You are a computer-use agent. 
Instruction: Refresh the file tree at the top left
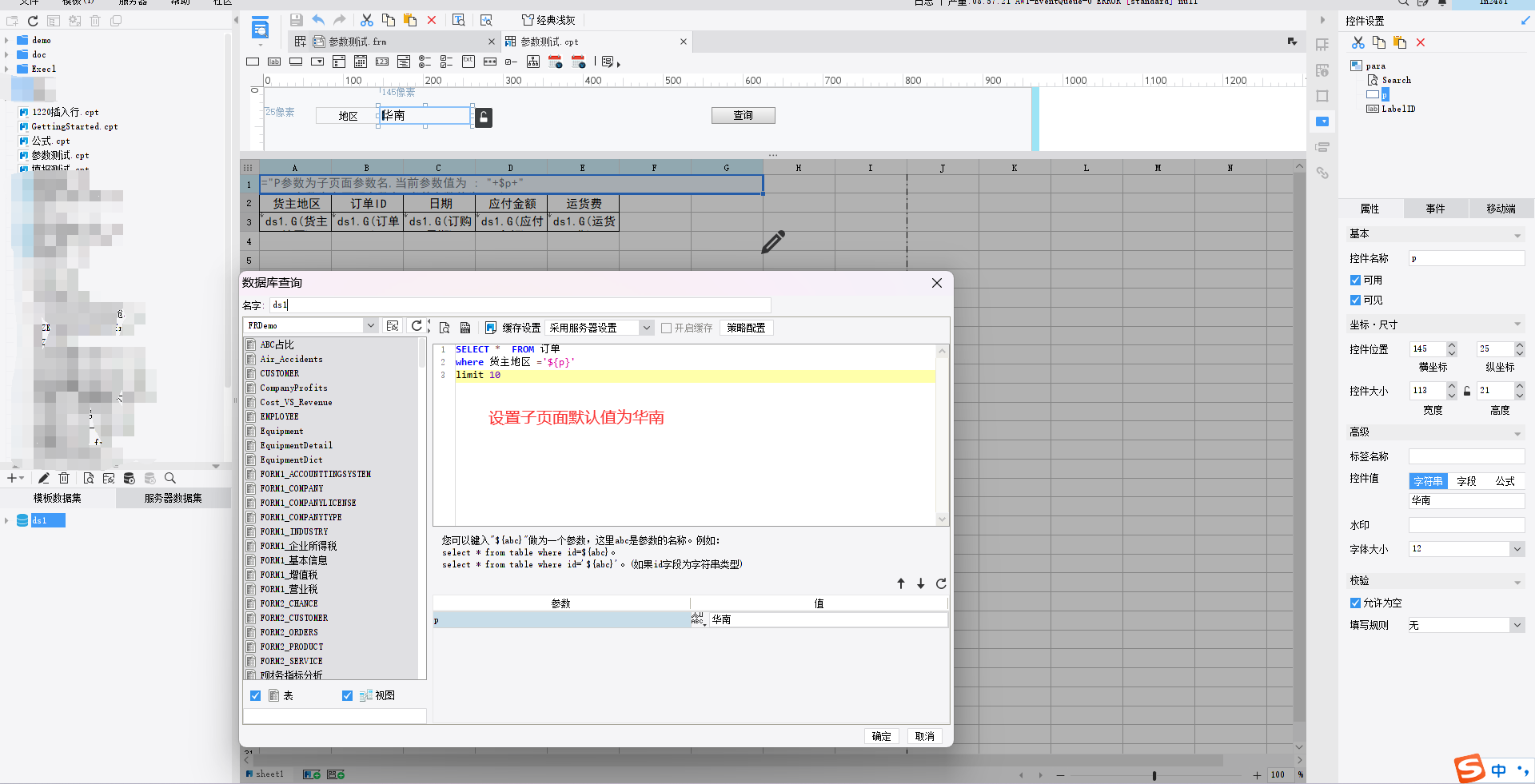click(33, 21)
